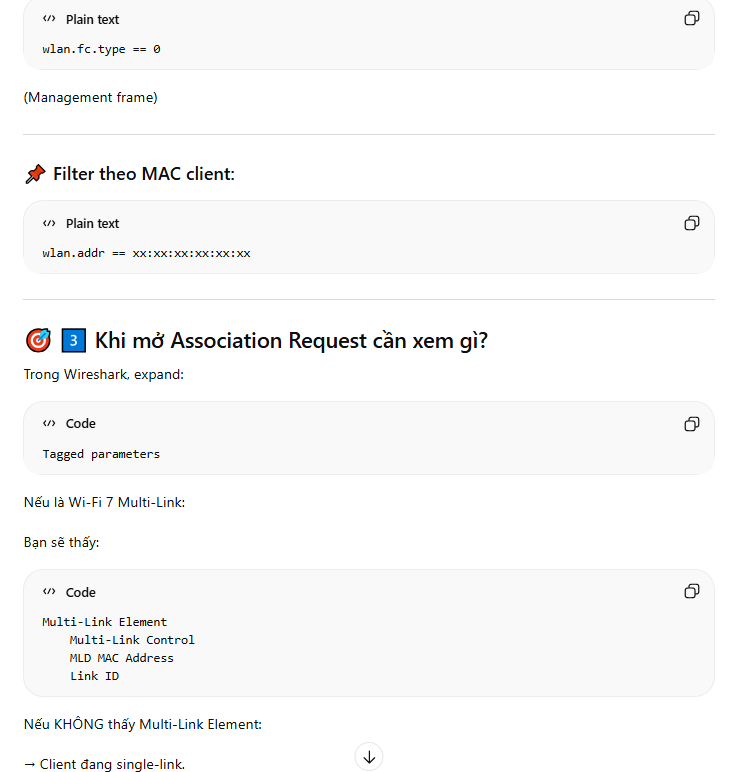Copy the Multi-Link Element code block

click(x=691, y=592)
